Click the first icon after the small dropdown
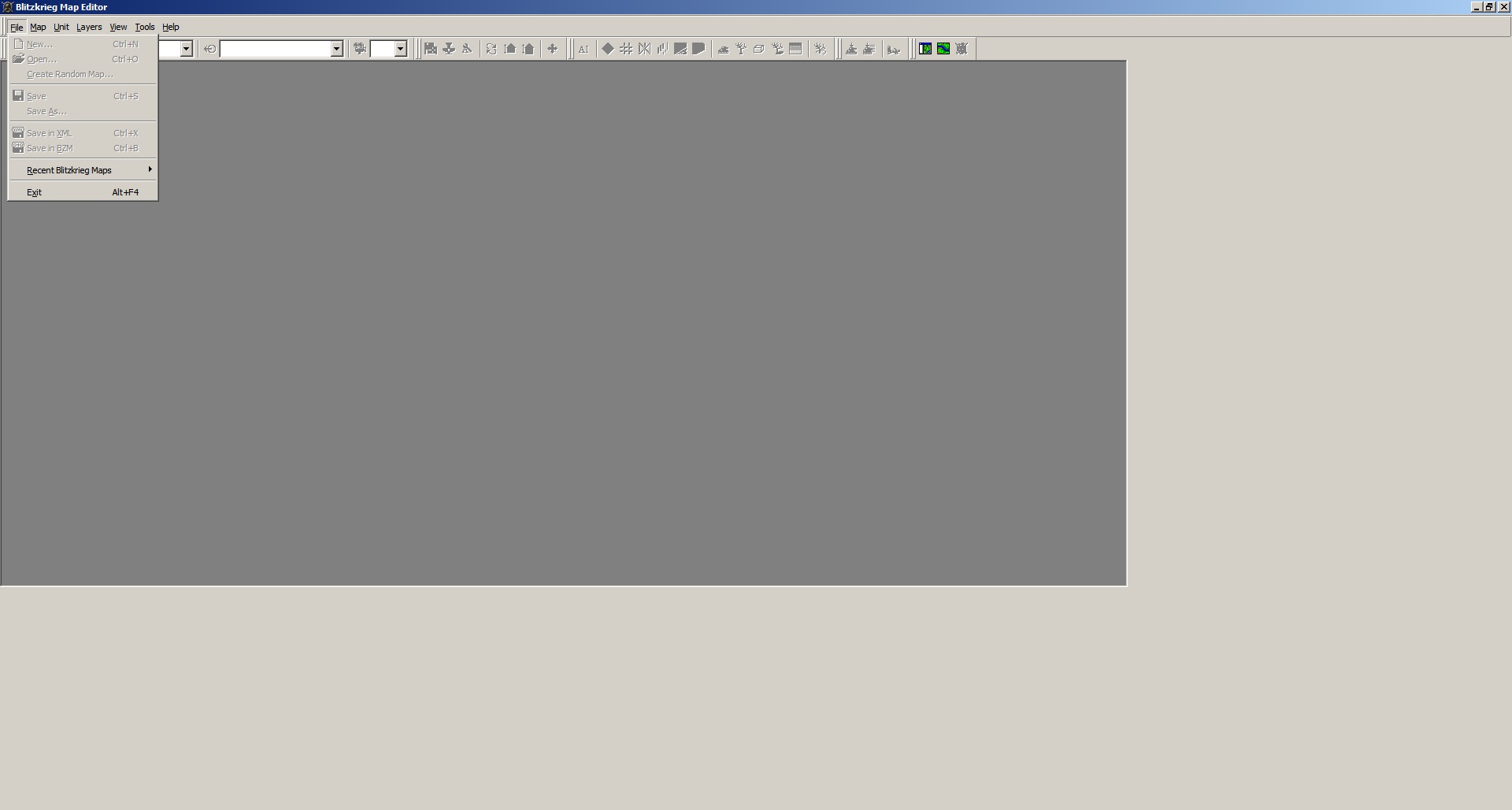 pos(431,49)
